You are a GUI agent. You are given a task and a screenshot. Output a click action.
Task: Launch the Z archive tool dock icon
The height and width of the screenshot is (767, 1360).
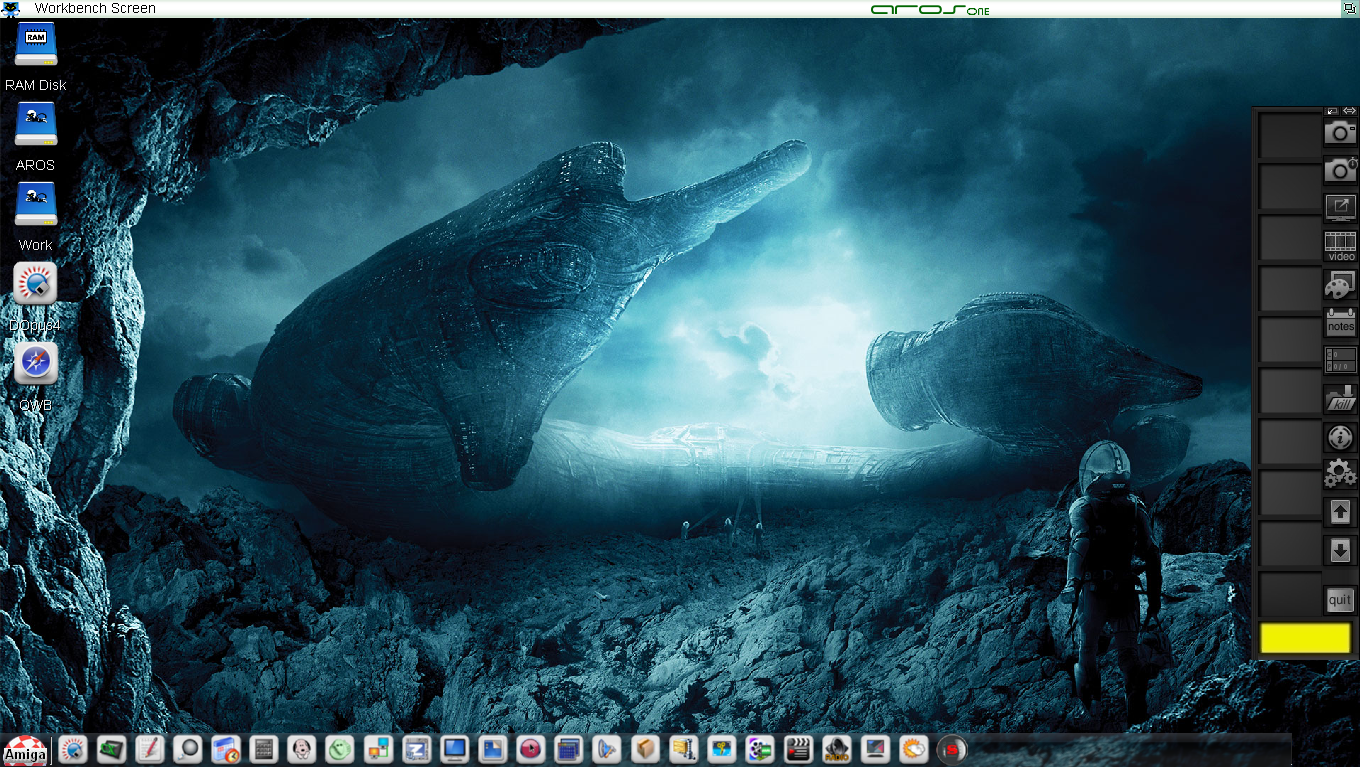(416, 749)
